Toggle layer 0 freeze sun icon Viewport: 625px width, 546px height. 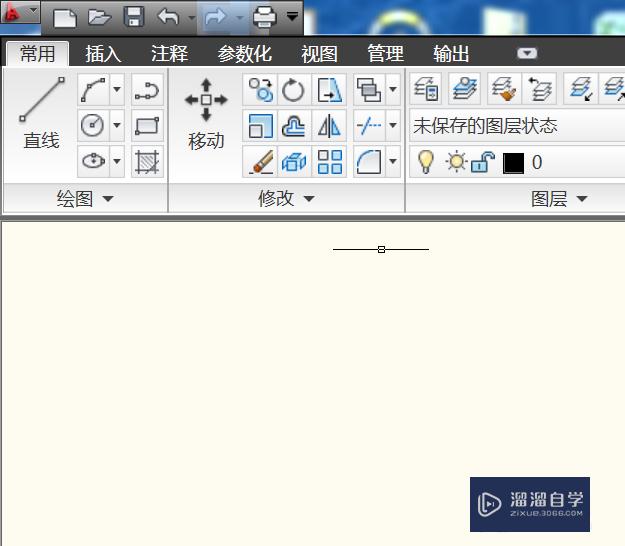pyautogui.click(x=456, y=162)
